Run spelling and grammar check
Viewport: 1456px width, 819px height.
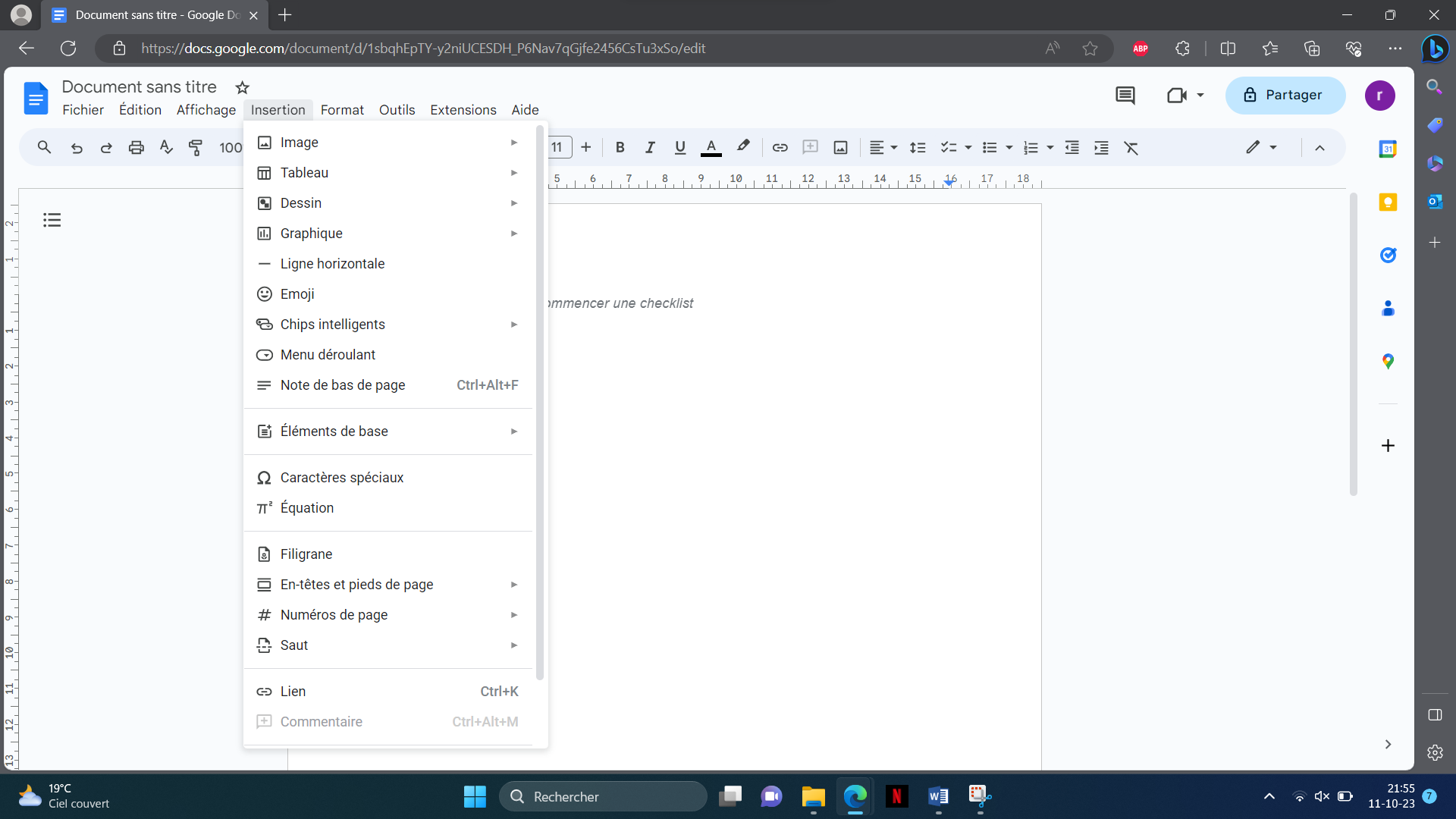click(166, 148)
